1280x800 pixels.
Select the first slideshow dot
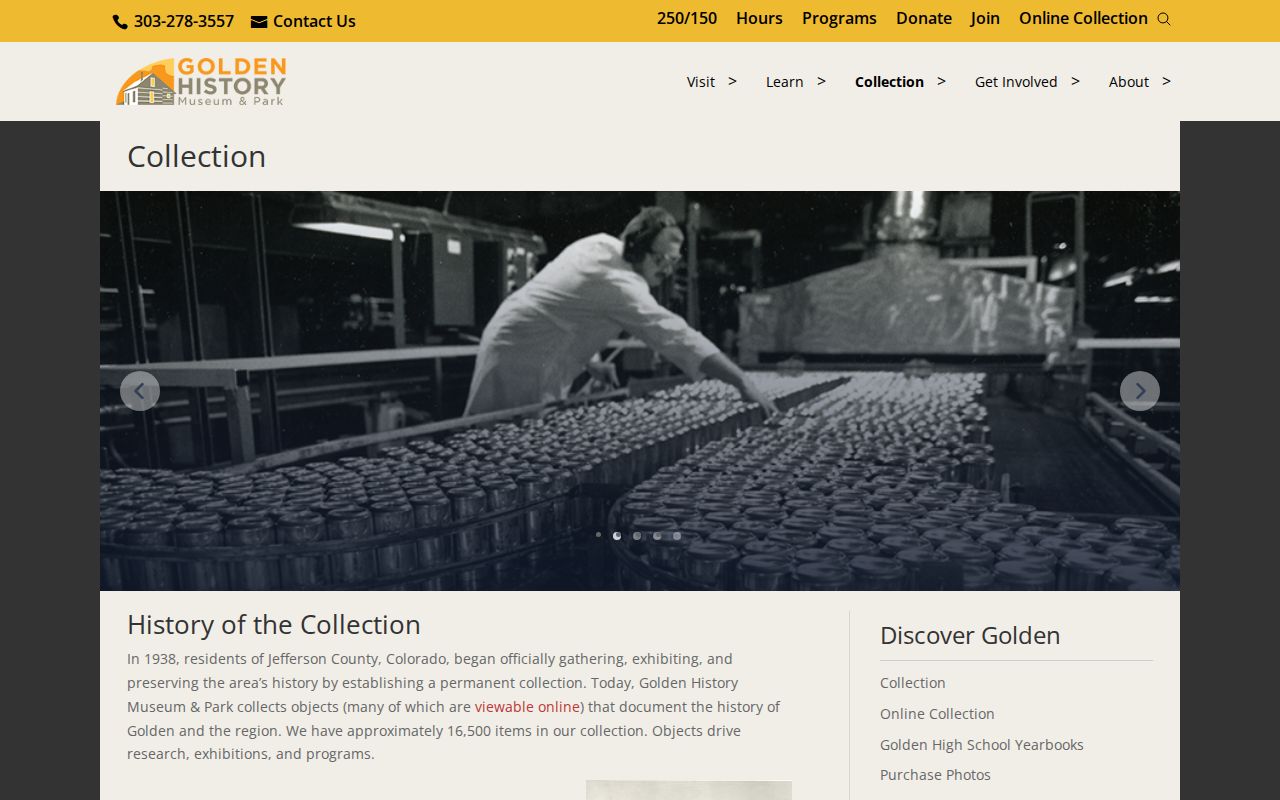coord(598,535)
